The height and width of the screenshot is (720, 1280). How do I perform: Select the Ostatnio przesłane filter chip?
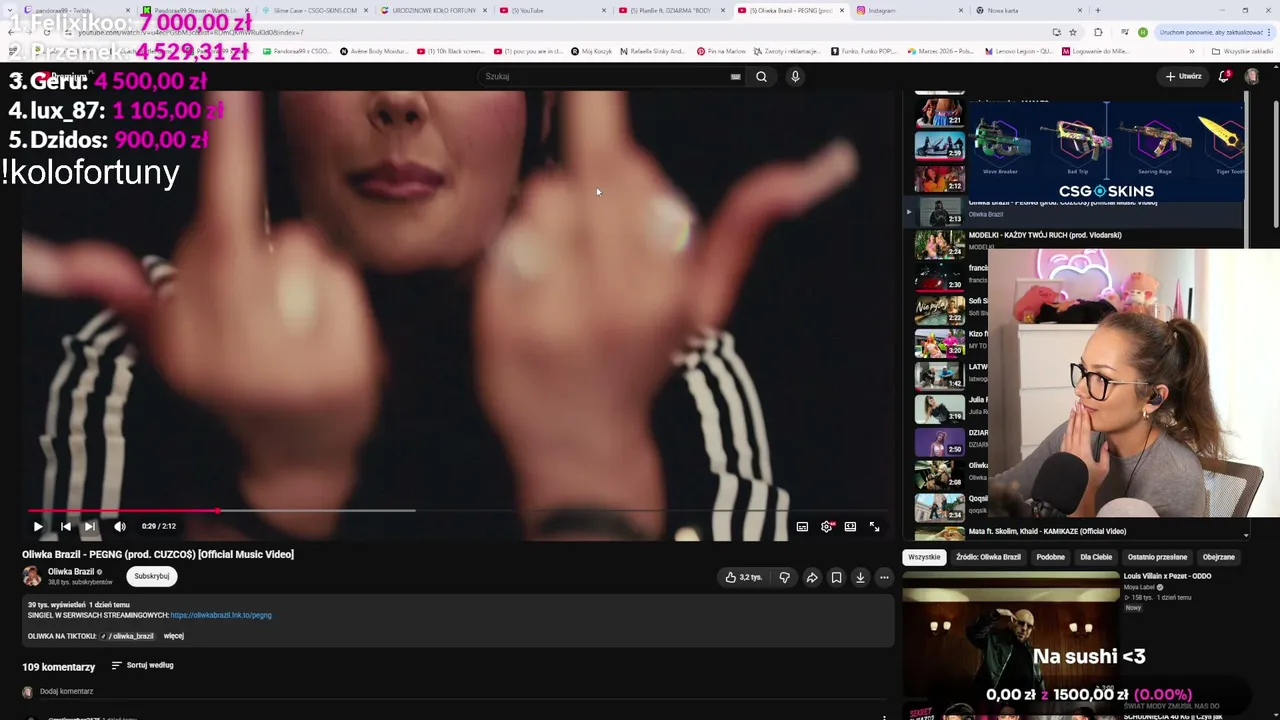point(1157,557)
